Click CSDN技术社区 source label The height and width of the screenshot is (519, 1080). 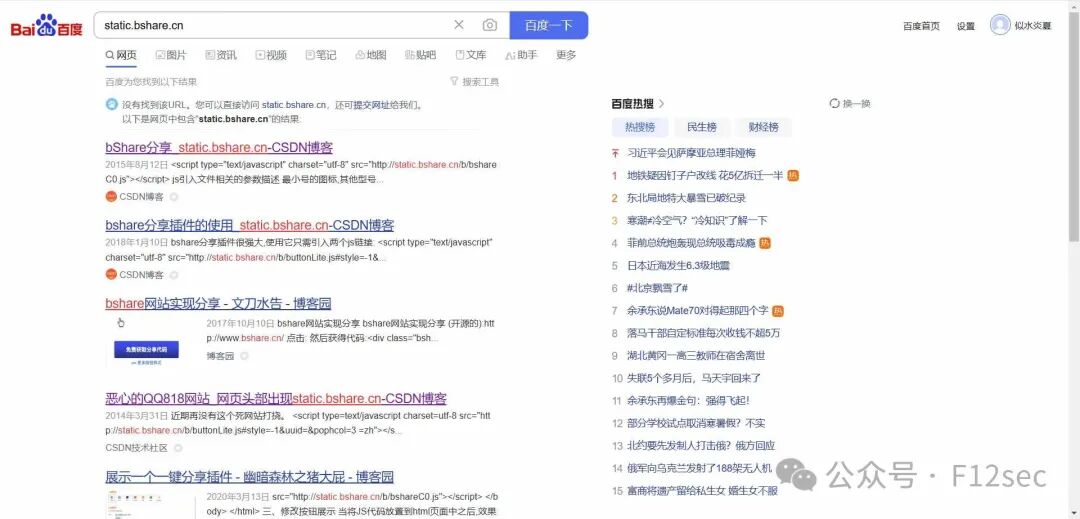point(136,448)
